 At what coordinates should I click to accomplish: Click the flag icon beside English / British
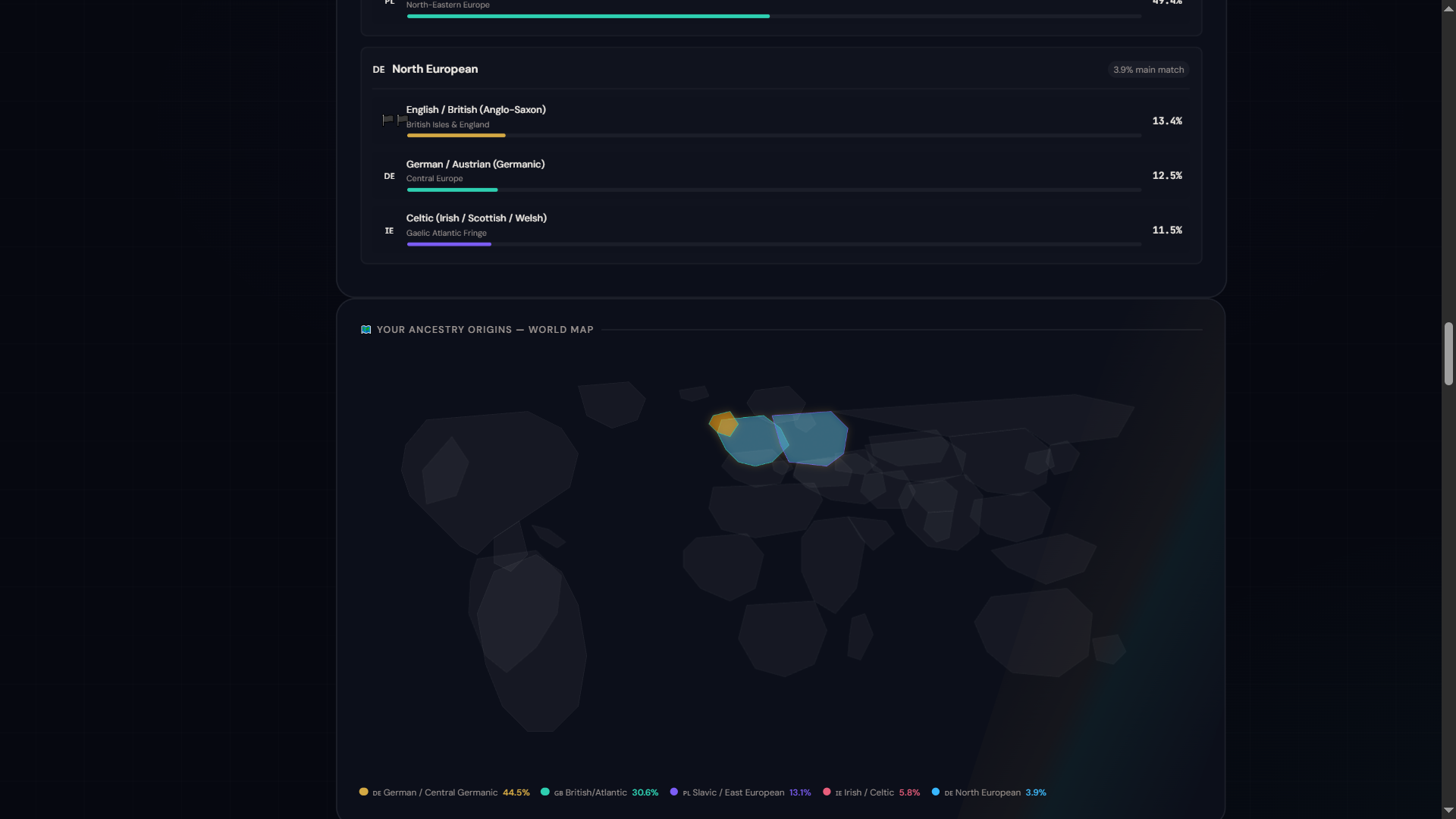coord(394,120)
